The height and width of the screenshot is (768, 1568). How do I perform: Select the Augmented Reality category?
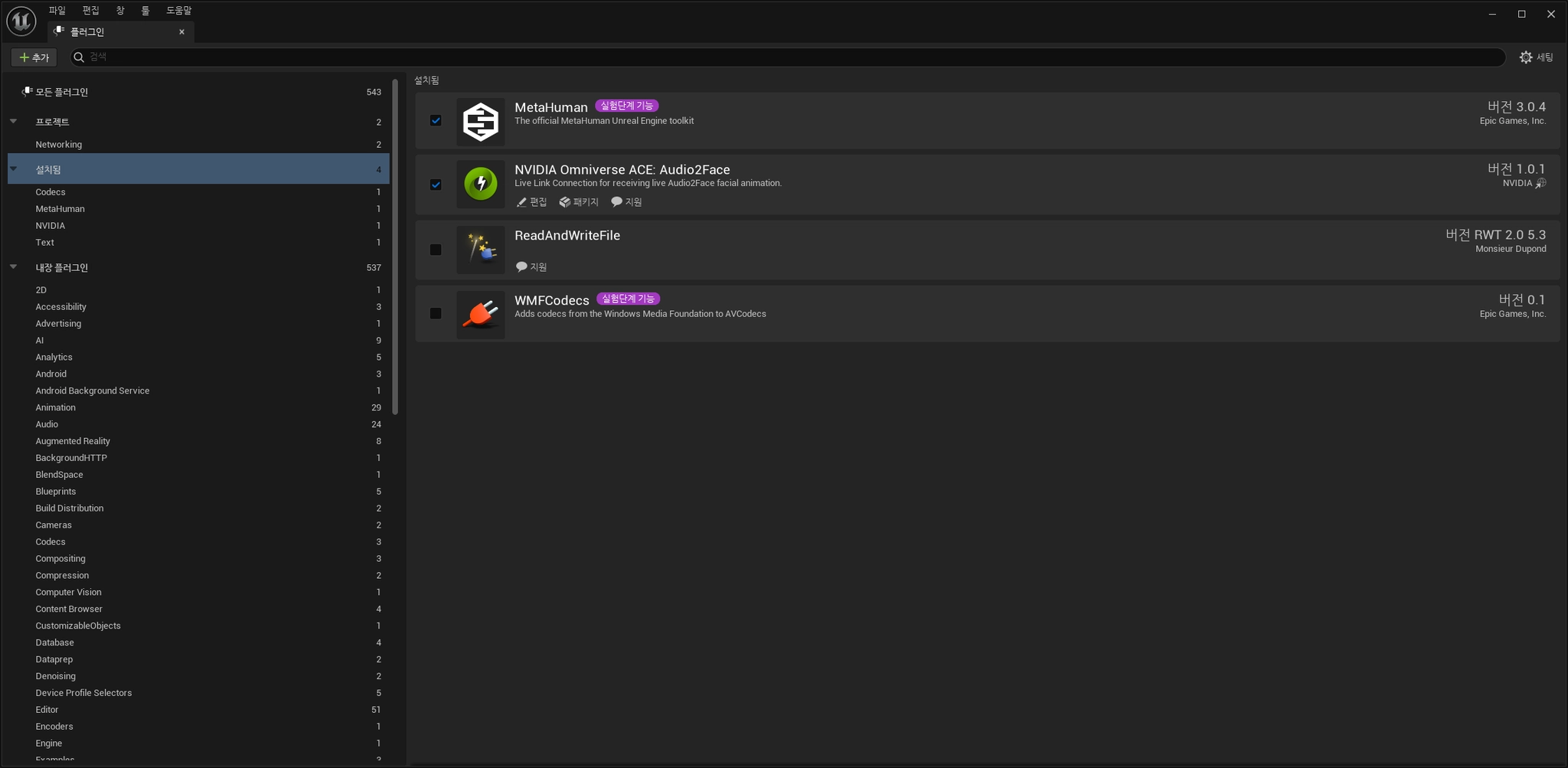pyautogui.click(x=198, y=442)
